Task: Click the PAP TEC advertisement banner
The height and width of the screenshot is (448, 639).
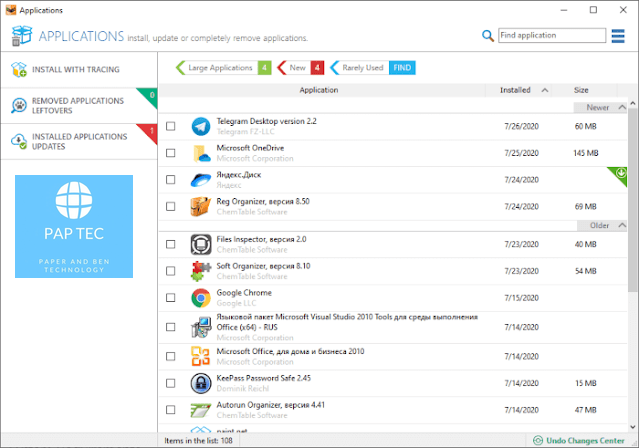Action: point(74,226)
